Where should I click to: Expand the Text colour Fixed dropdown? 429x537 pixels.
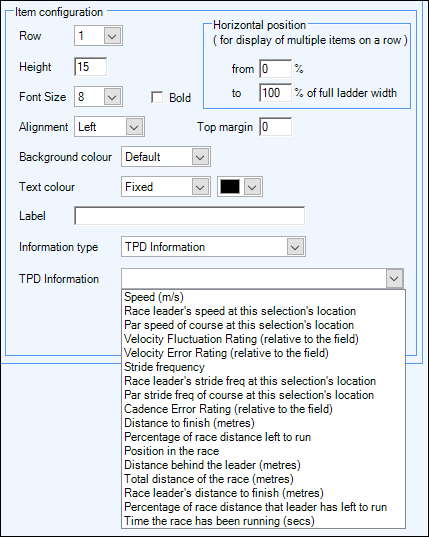200,187
